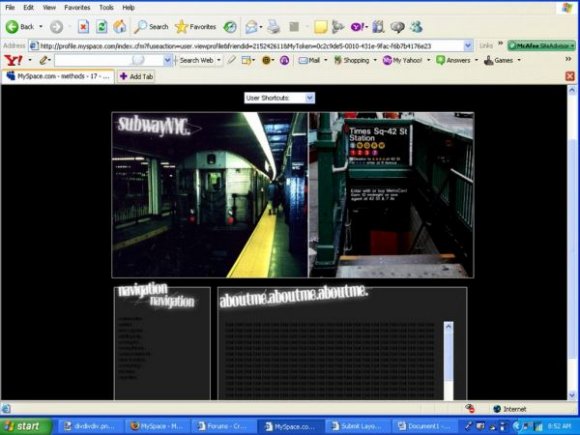The height and width of the screenshot is (435, 580).
Task: Click the purple round Yahoo toolbar icon
Action: (x=284, y=60)
